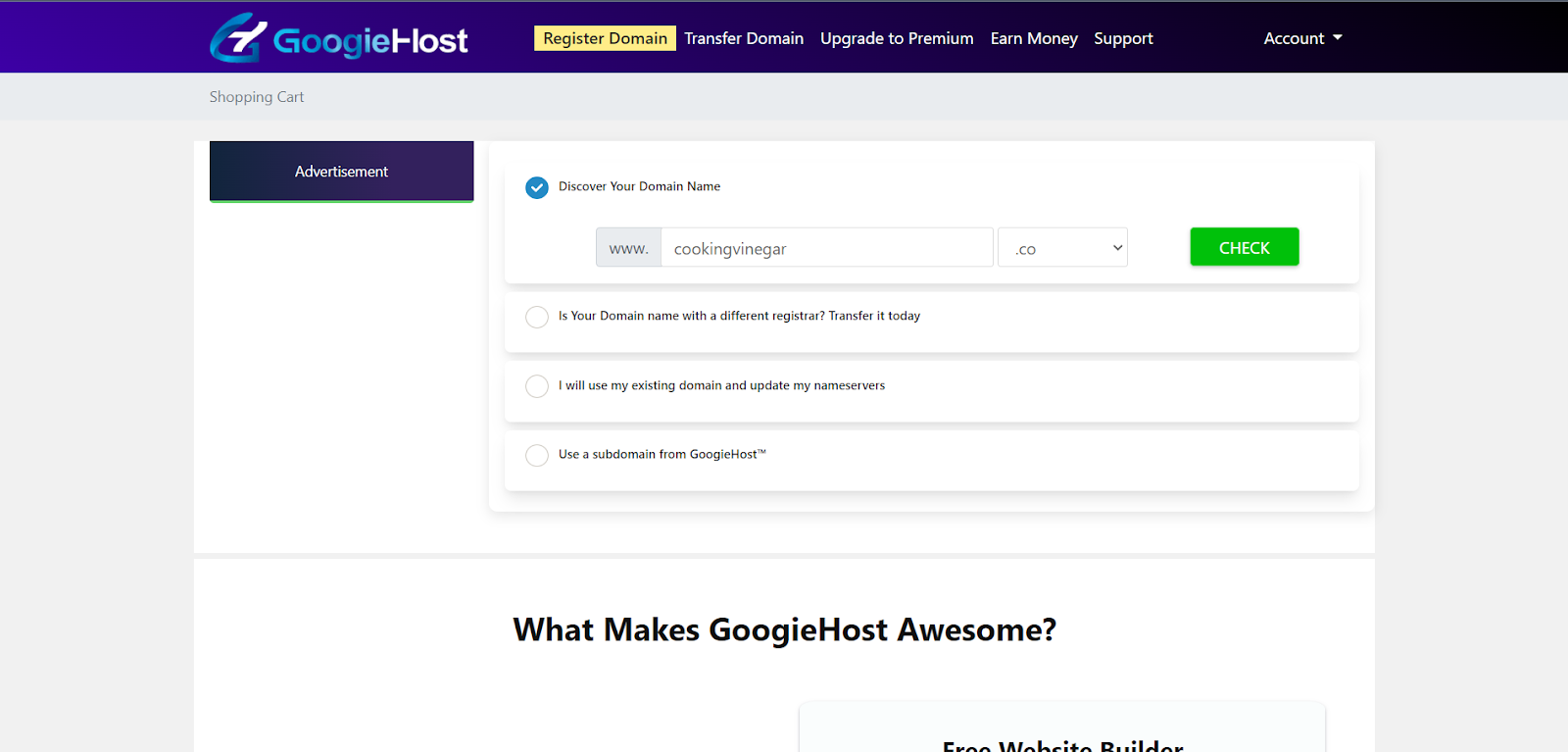Screen dimensions: 1568x752
Task: Open the Earn Money page
Action: click(x=1034, y=38)
